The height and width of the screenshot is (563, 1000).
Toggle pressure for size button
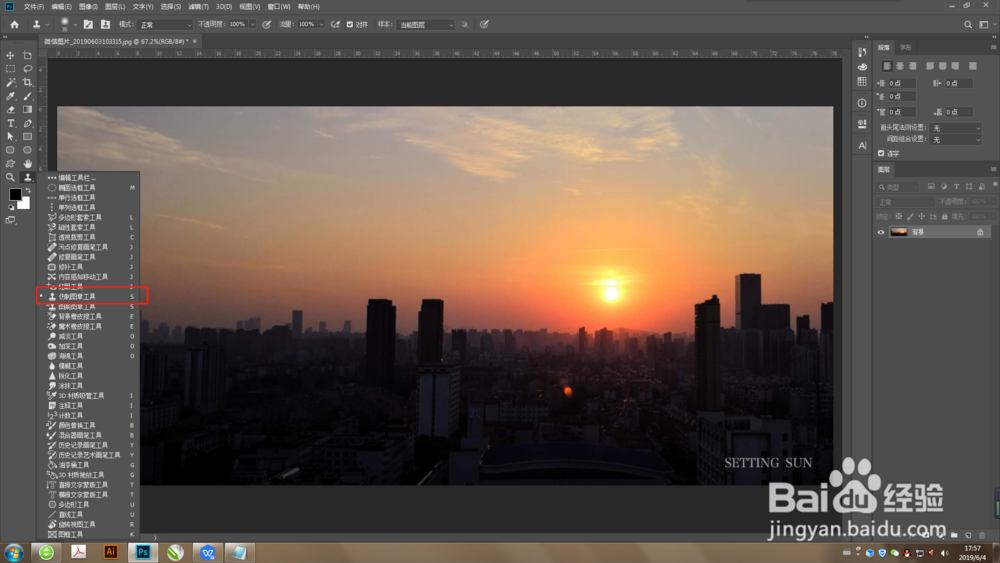pyautogui.click(x=485, y=24)
